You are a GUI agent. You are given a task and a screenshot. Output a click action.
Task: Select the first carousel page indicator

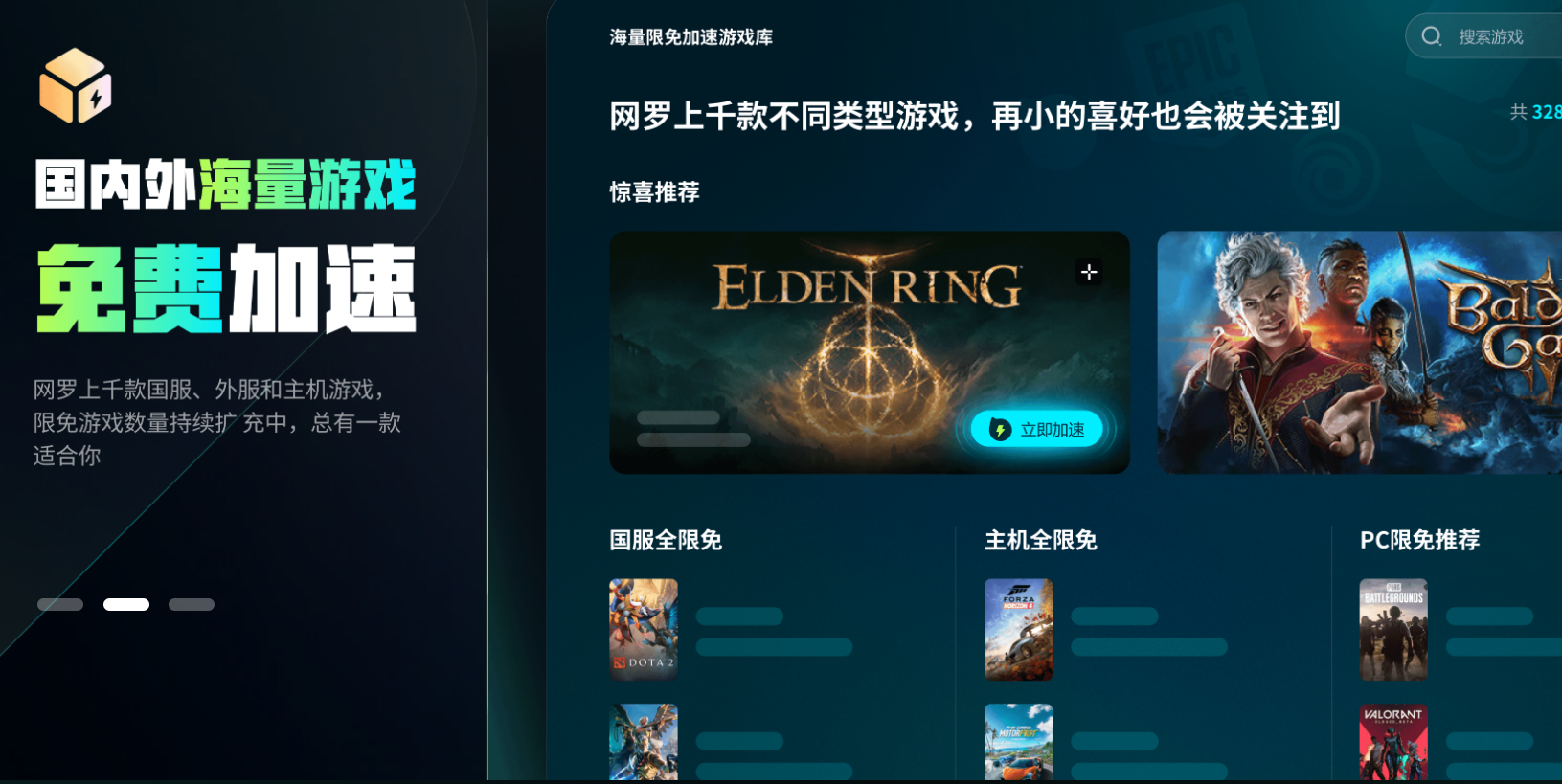pyautogui.click(x=60, y=604)
